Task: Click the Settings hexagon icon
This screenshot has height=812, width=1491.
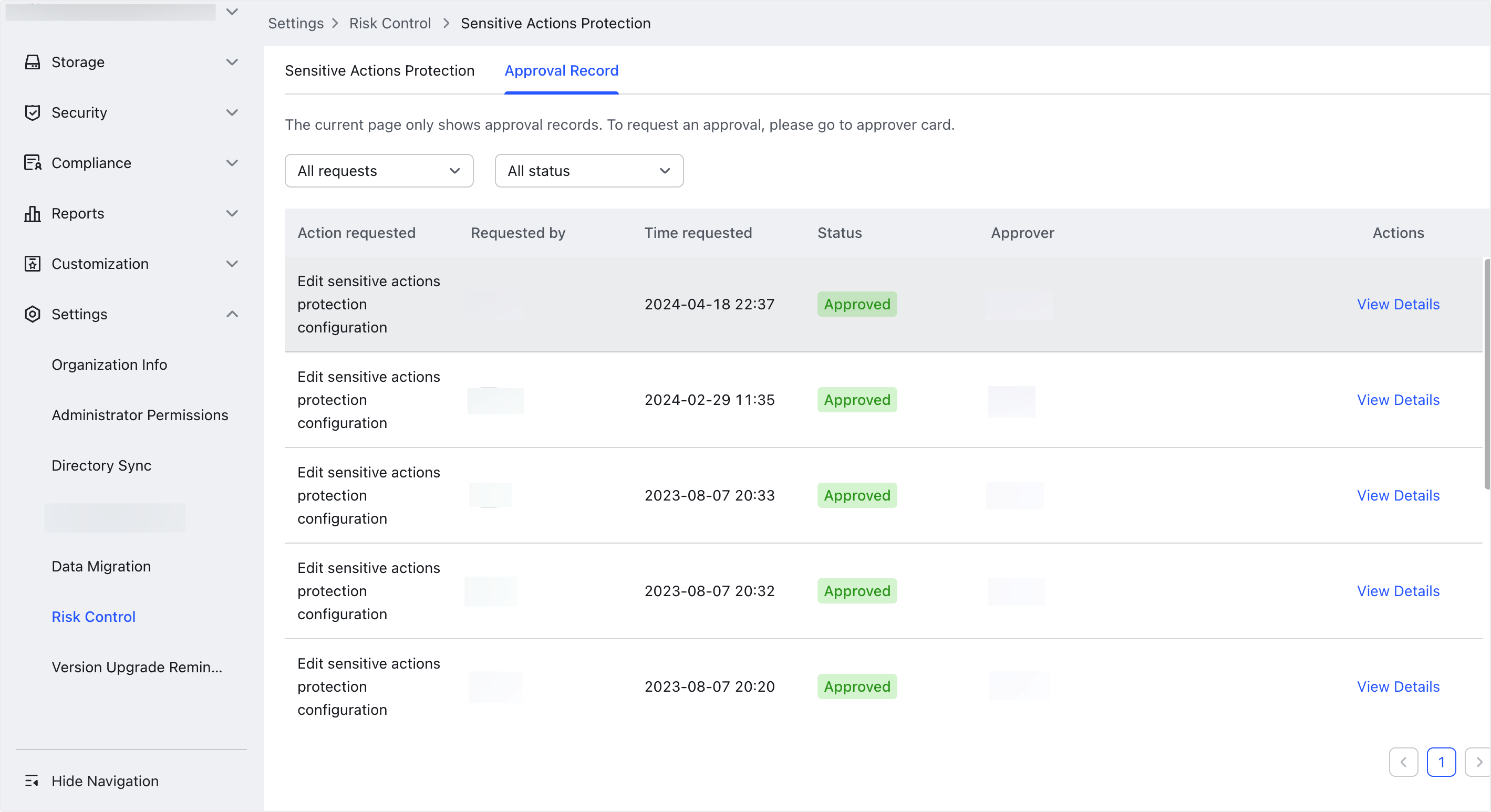Action: 33,314
